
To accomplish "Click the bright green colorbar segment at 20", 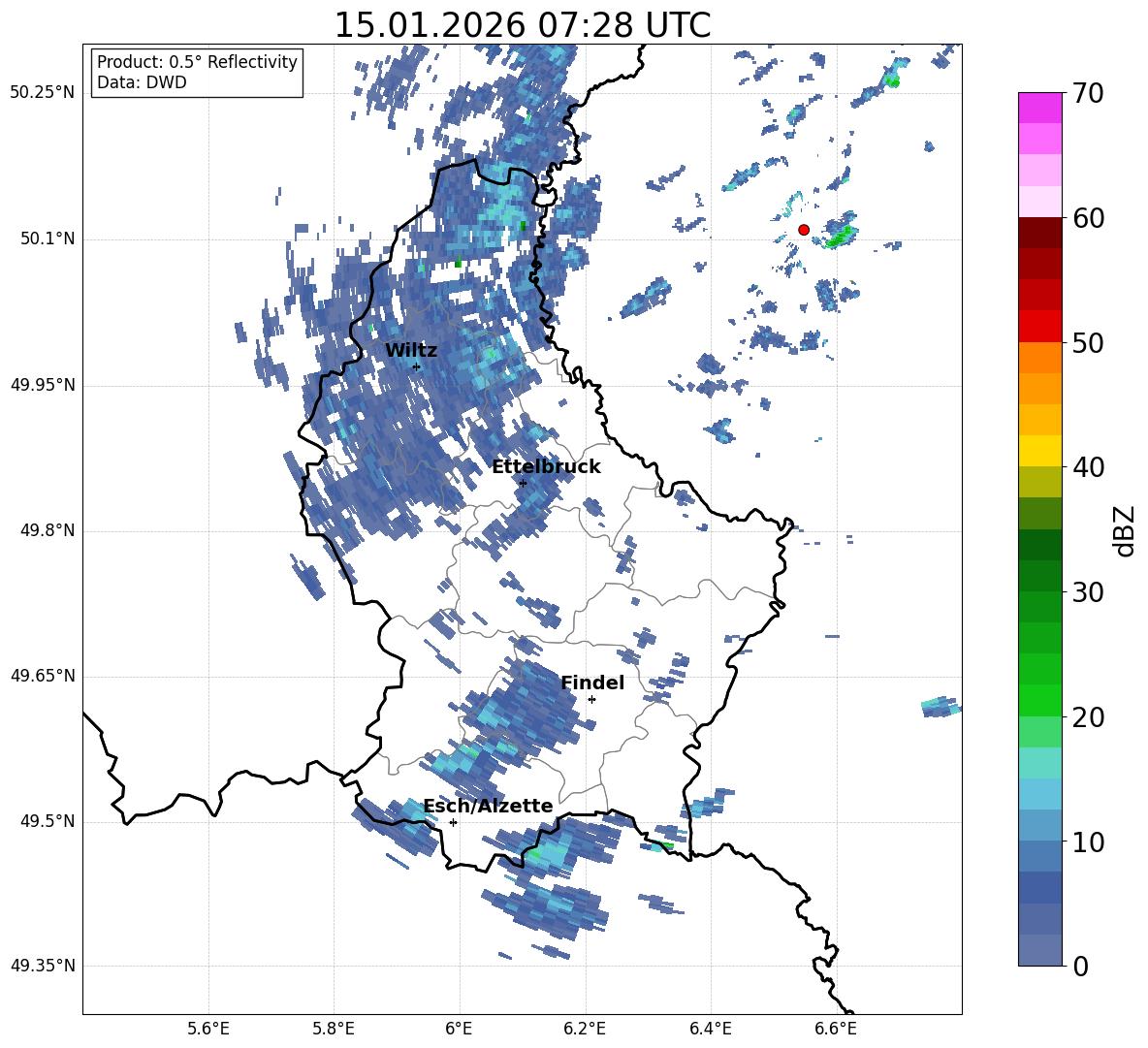I will tap(1039, 700).
